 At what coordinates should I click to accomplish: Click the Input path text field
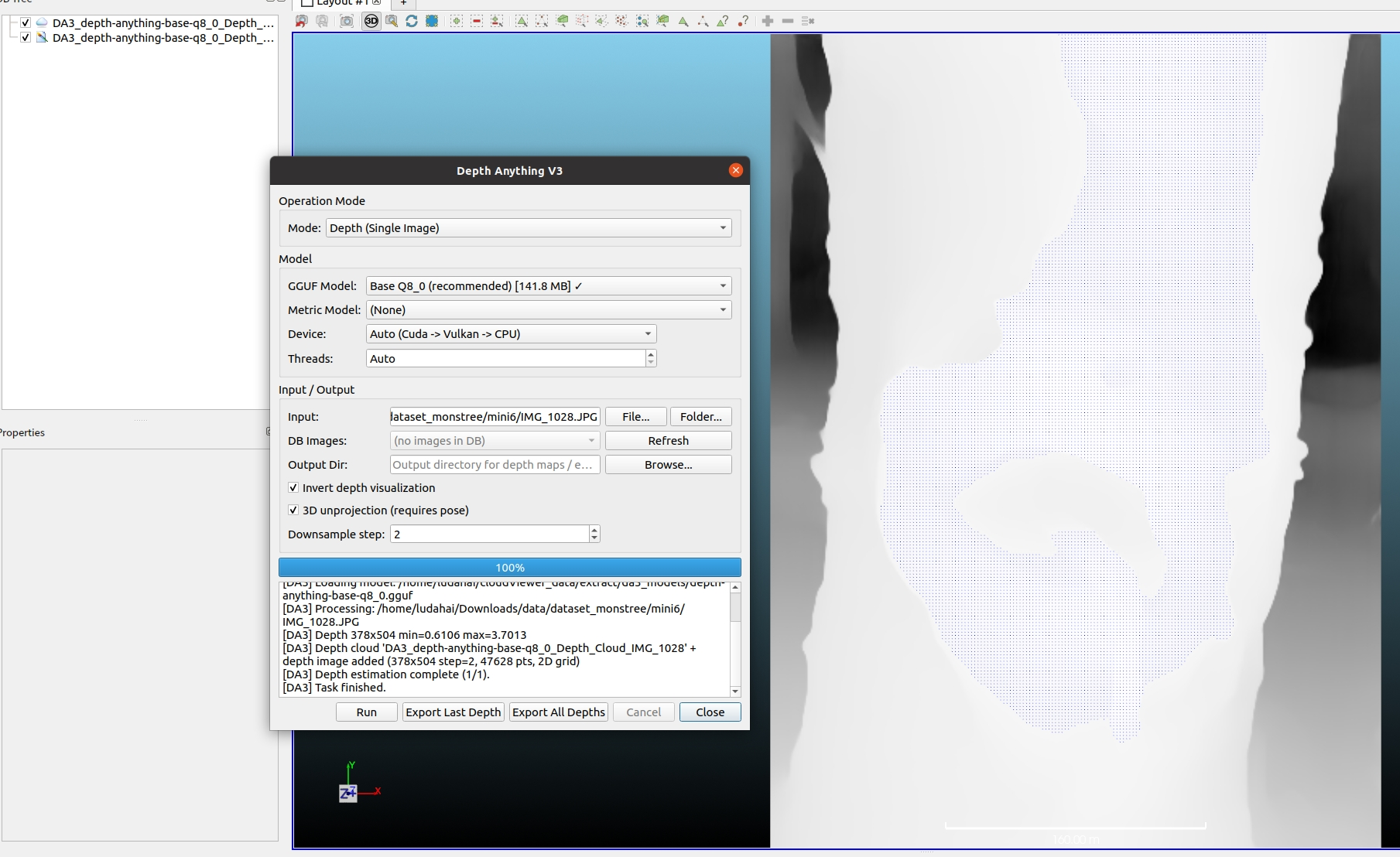coord(495,417)
